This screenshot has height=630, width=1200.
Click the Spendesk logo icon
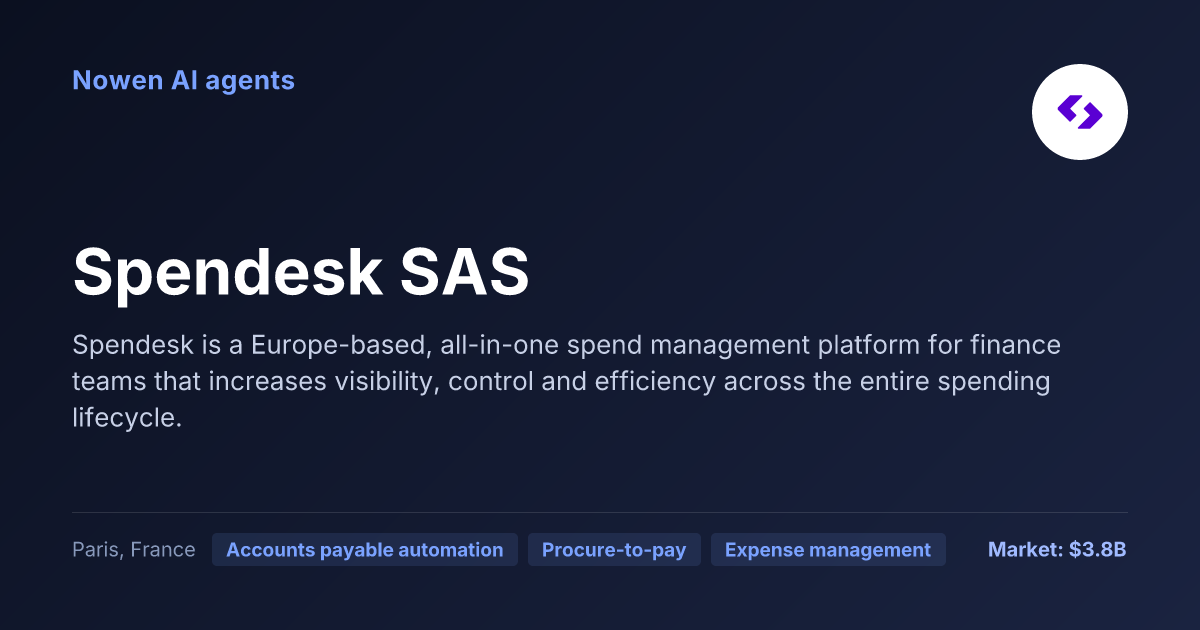1080,112
